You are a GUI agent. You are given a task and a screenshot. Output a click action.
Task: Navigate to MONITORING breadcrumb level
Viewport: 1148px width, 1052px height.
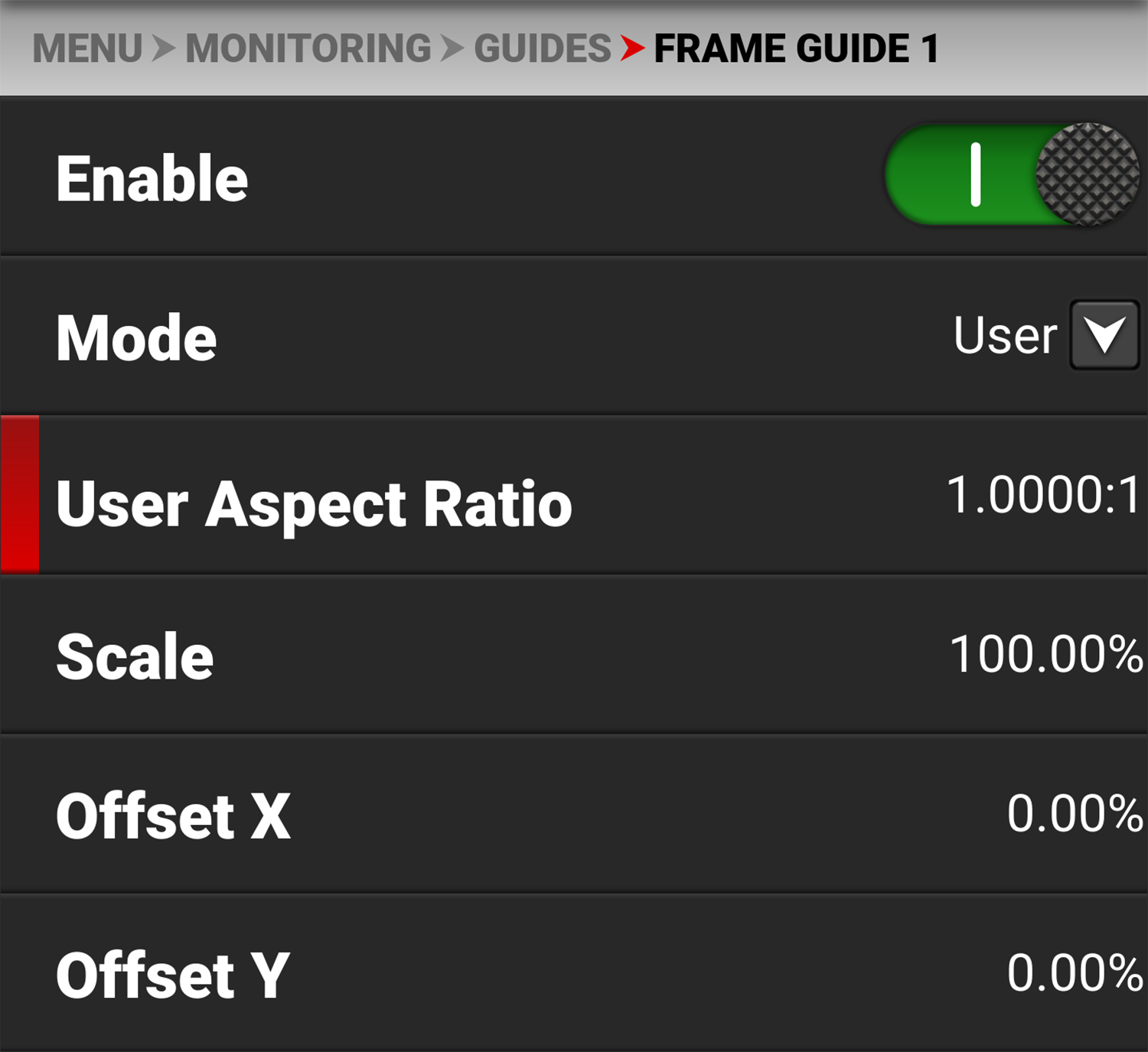pos(308,49)
